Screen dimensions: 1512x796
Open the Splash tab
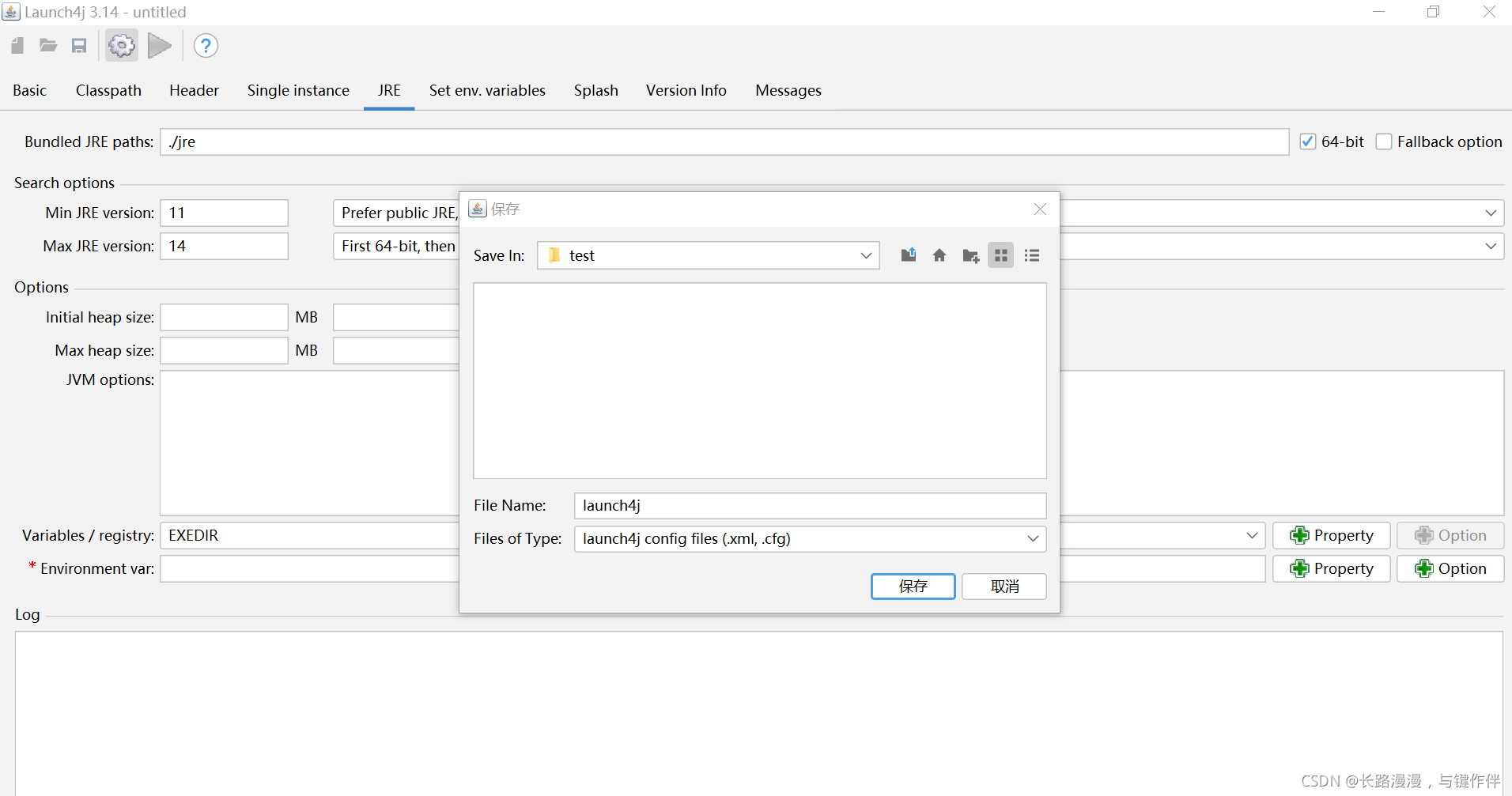(x=596, y=90)
